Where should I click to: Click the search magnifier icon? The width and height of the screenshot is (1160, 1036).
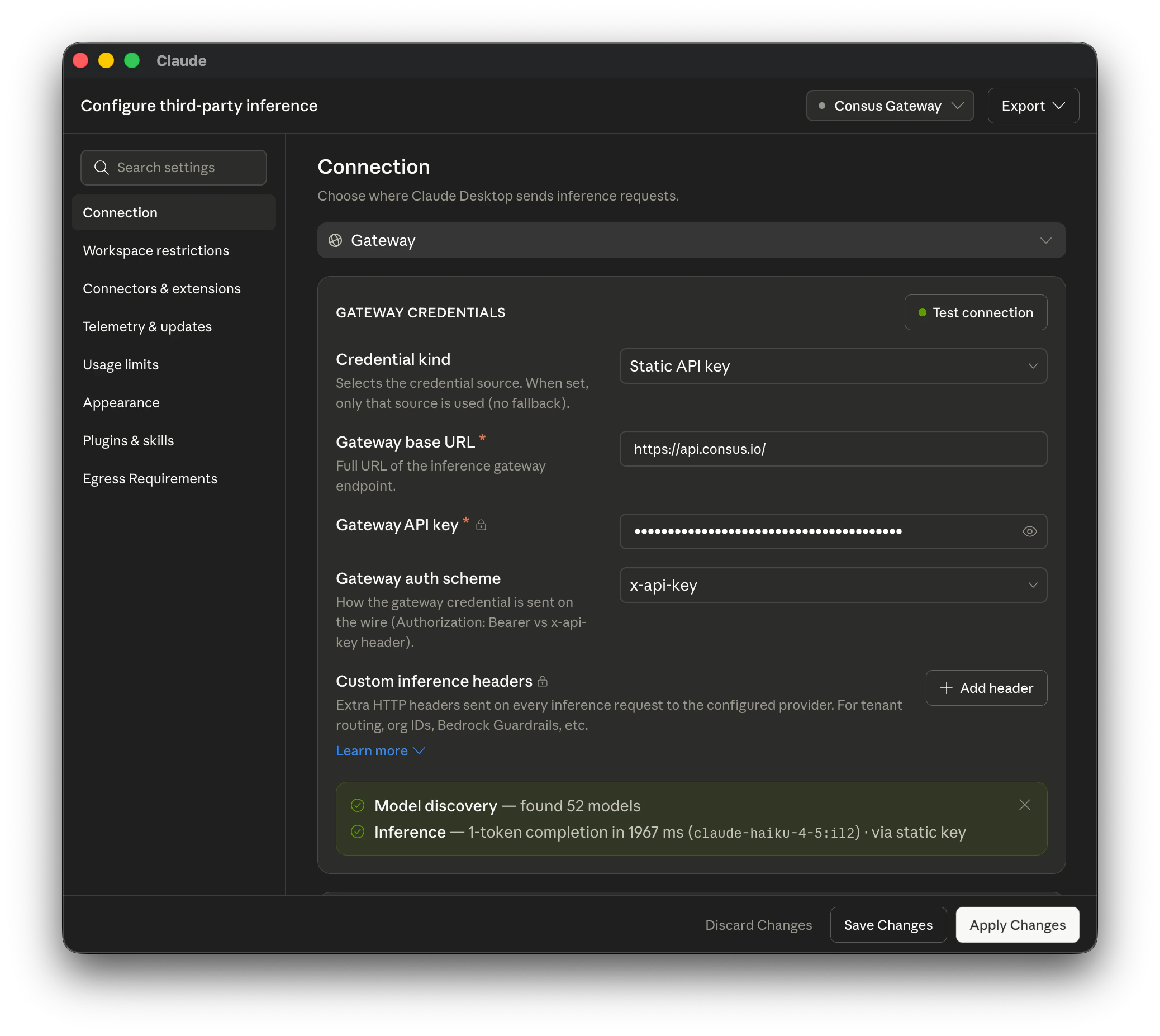point(101,167)
